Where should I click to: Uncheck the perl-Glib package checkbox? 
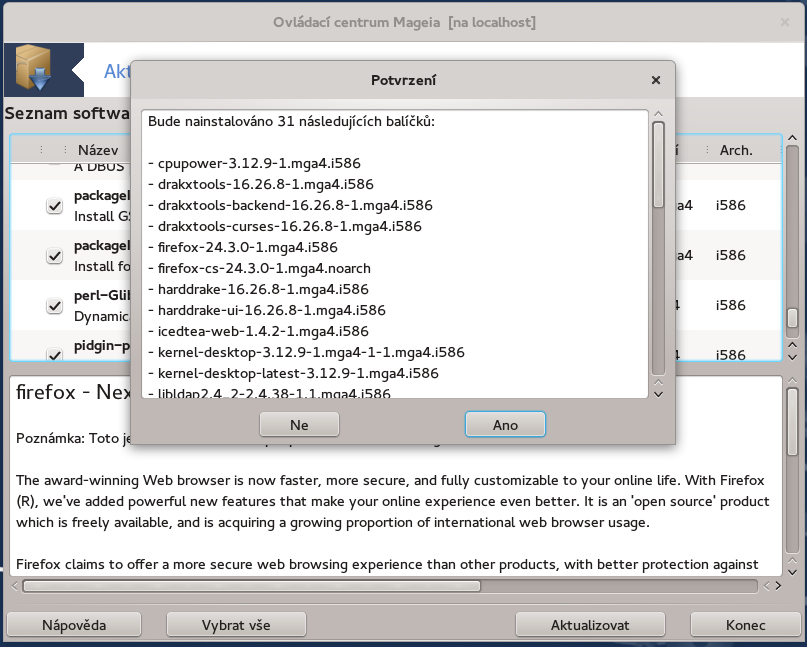(55, 306)
